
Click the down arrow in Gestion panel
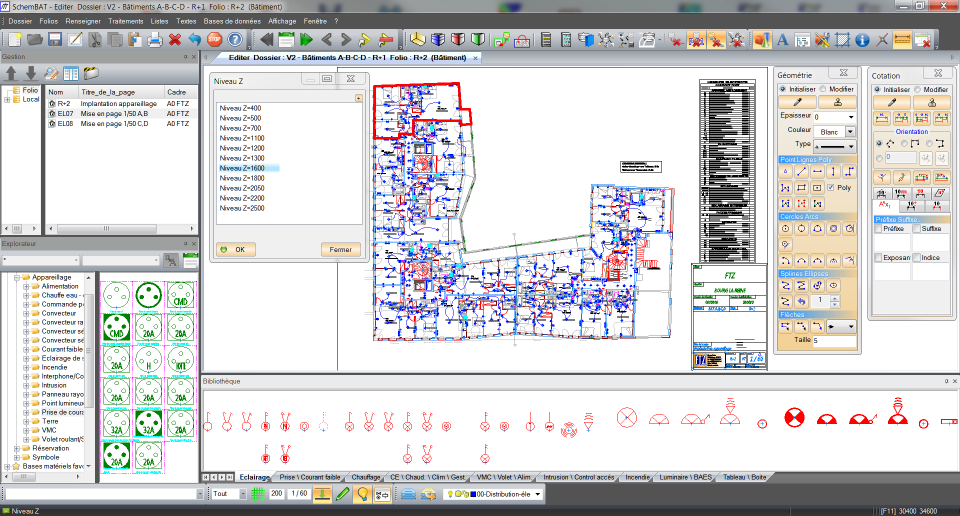[x=31, y=73]
